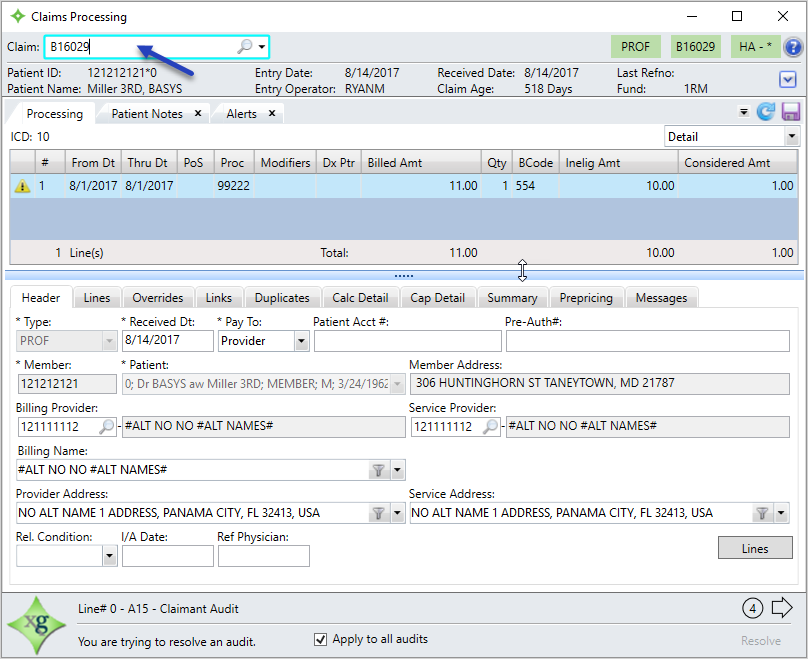808x659 pixels.
Task: Click the xg diamond logo icon
Action: (x=36, y=625)
